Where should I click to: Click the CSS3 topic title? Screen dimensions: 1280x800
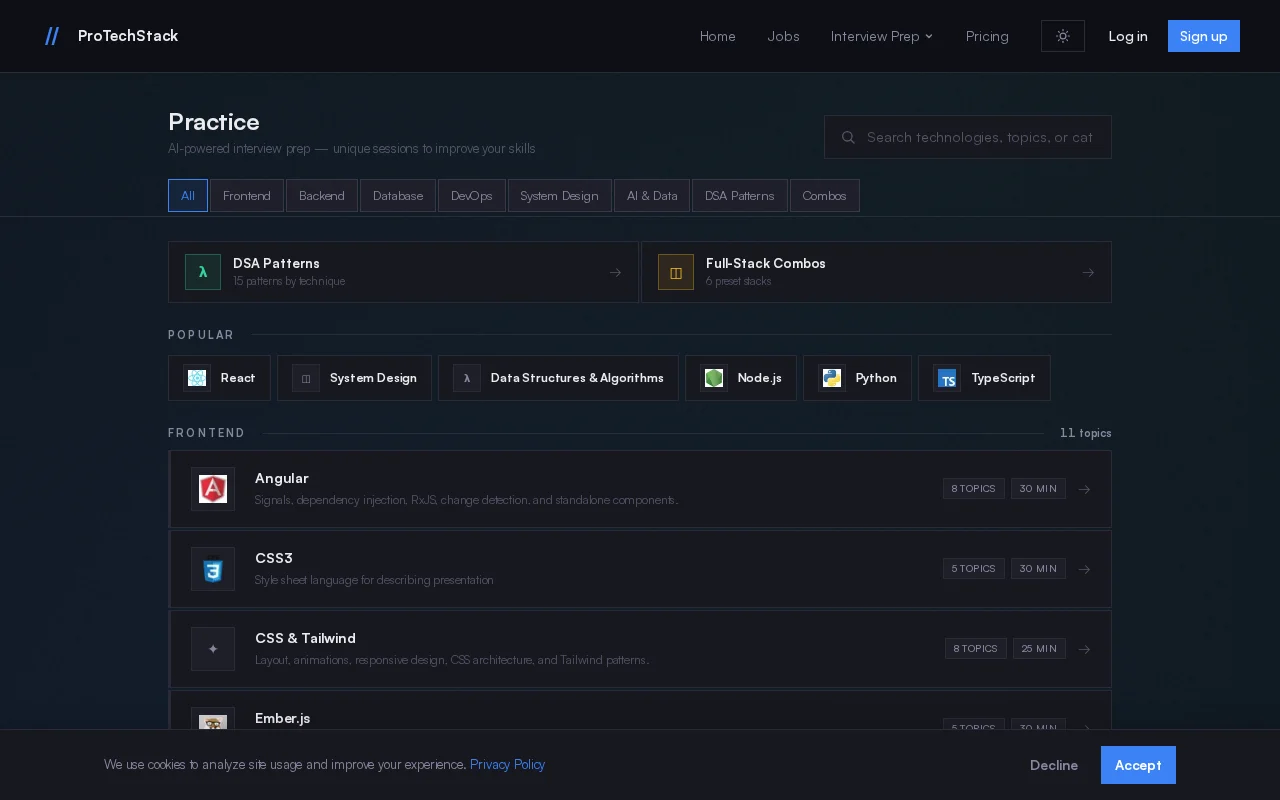pyautogui.click(x=274, y=558)
